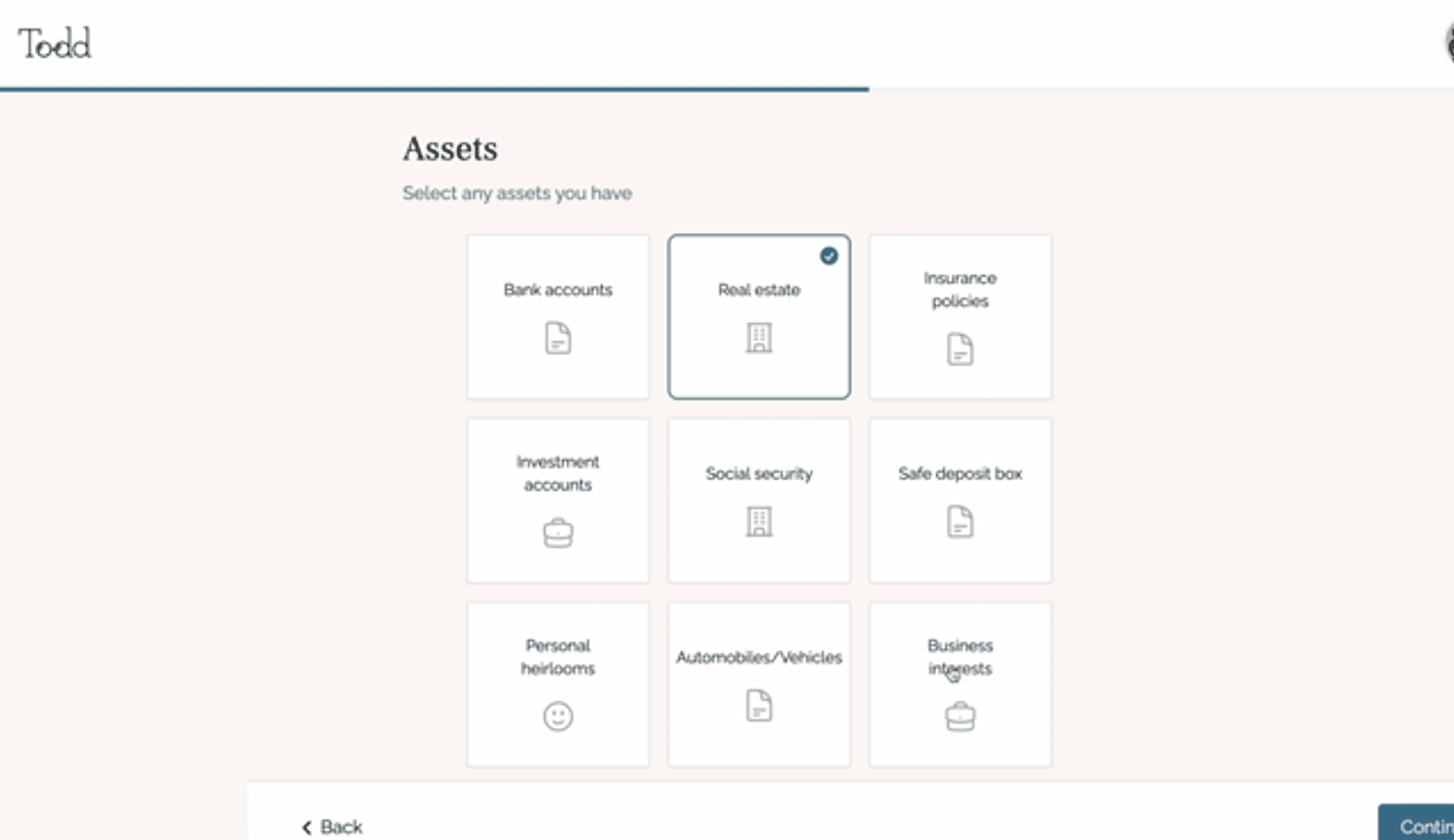Select the Social security building icon

758,521
